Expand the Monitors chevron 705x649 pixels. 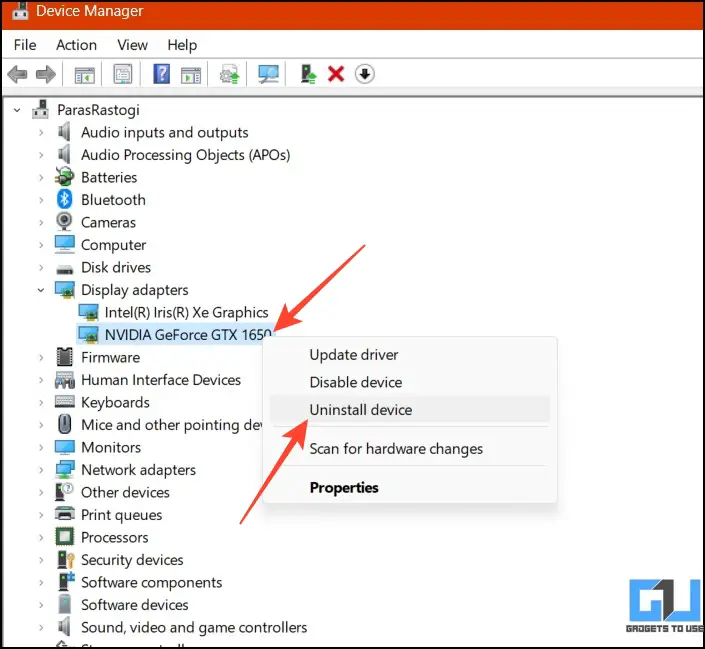[x=41, y=448]
